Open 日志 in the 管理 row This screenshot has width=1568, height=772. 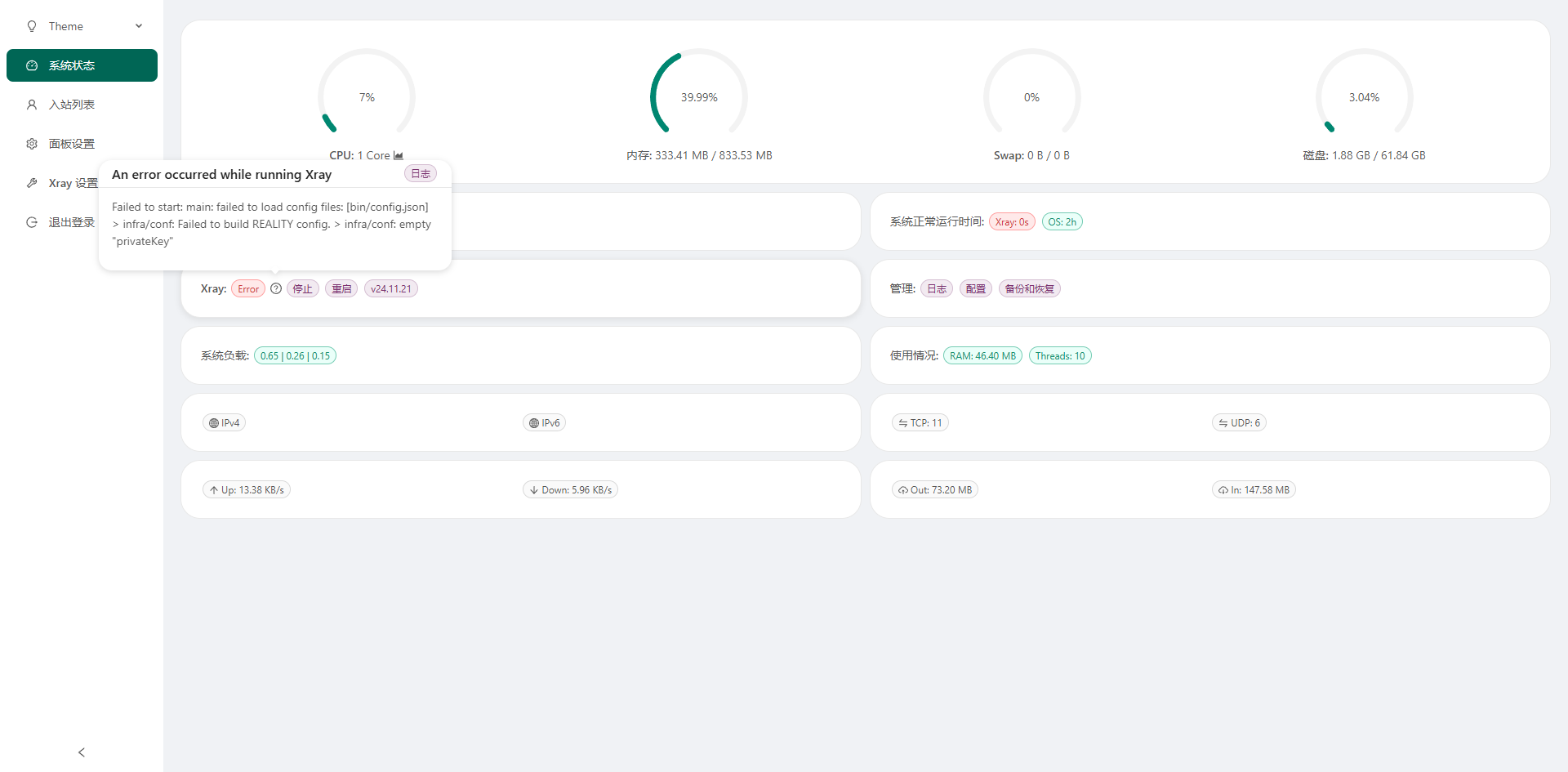point(937,288)
